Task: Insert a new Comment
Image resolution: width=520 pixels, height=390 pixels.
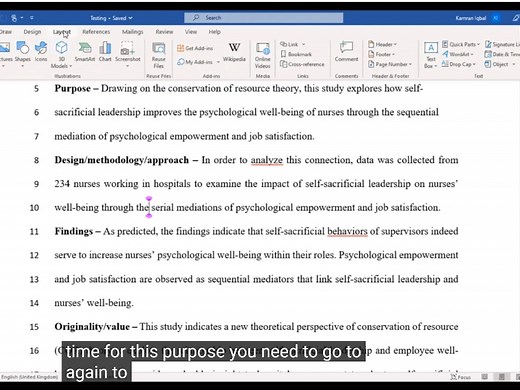Action: click(x=346, y=52)
